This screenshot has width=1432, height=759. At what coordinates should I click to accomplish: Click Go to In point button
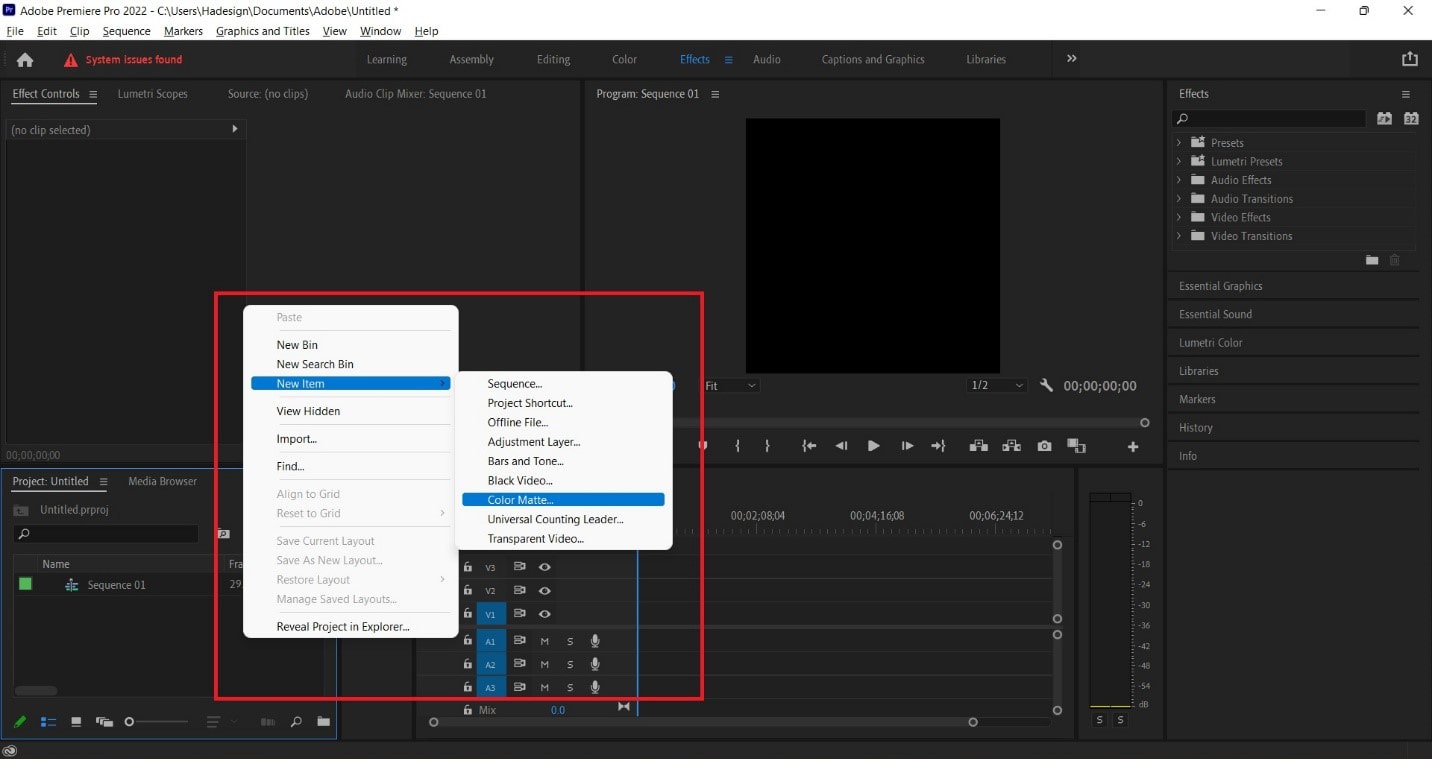point(809,446)
